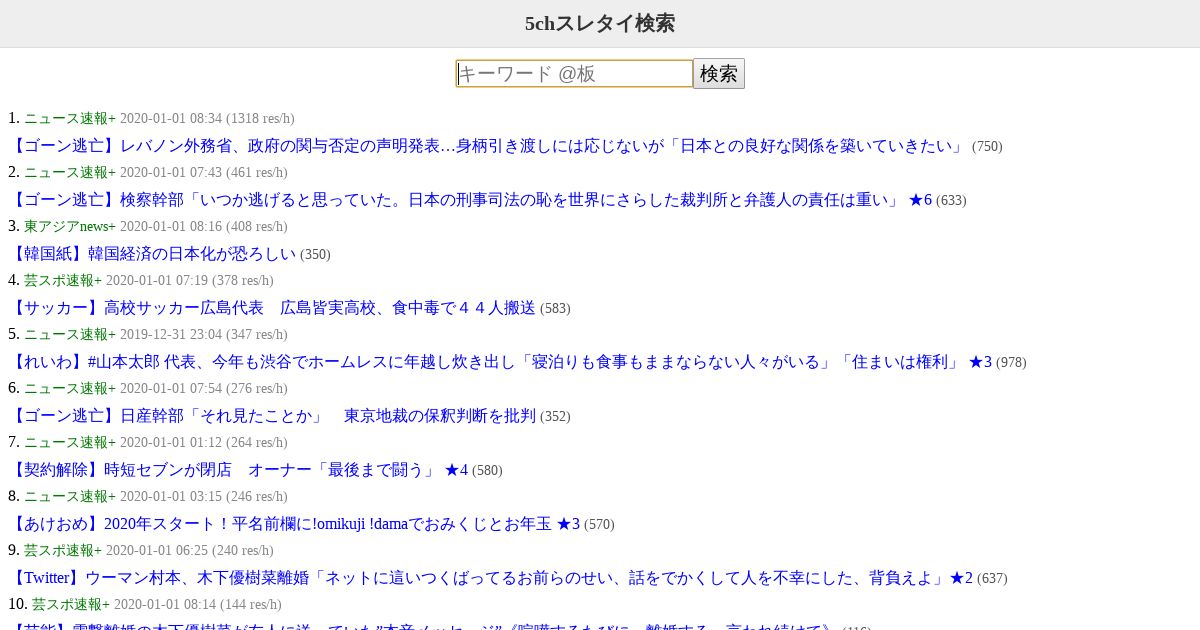Open the 日産幹部 それ見たことか thread
The height and width of the screenshot is (630, 1200).
point(272,416)
